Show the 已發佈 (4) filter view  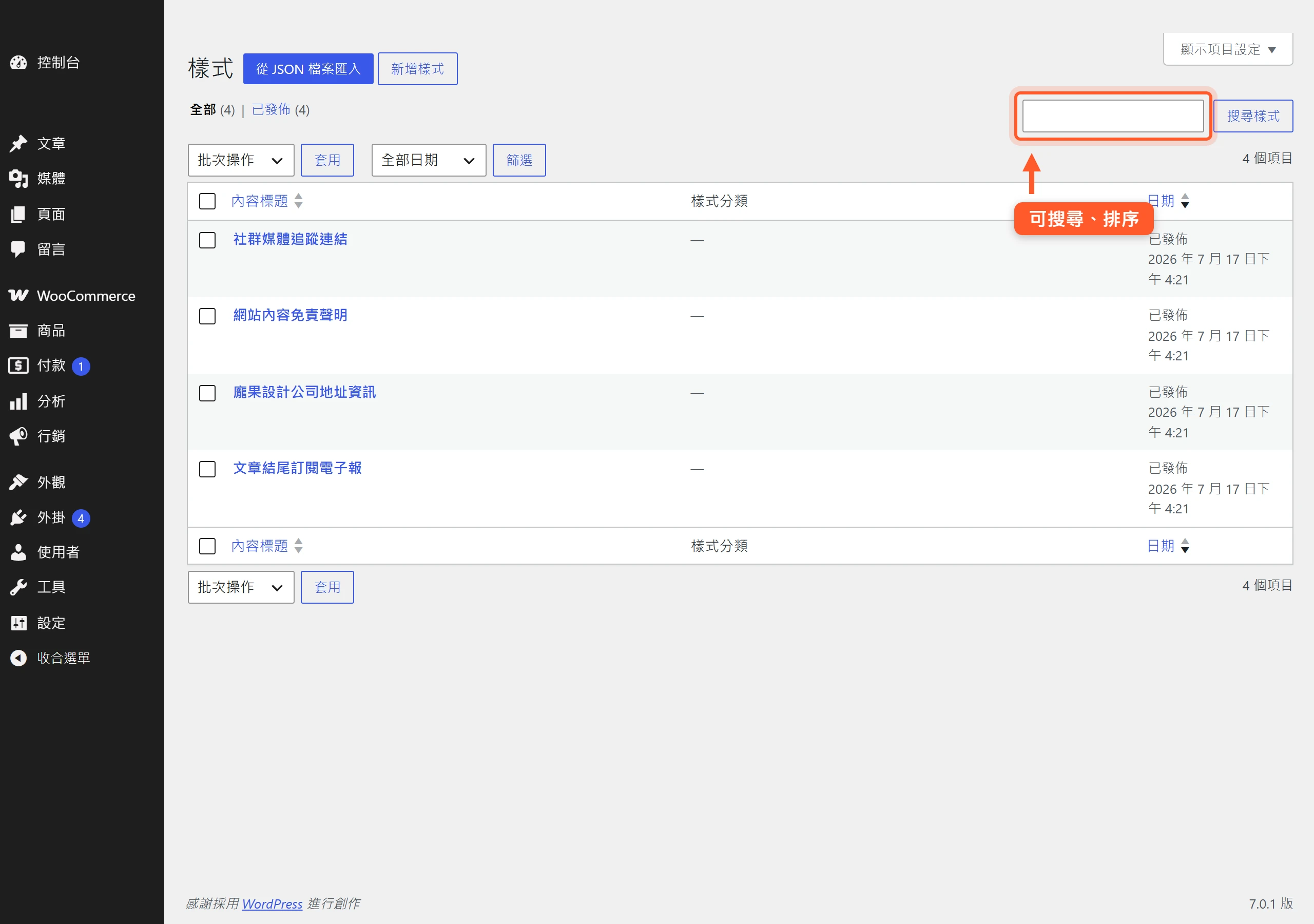pos(280,109)
